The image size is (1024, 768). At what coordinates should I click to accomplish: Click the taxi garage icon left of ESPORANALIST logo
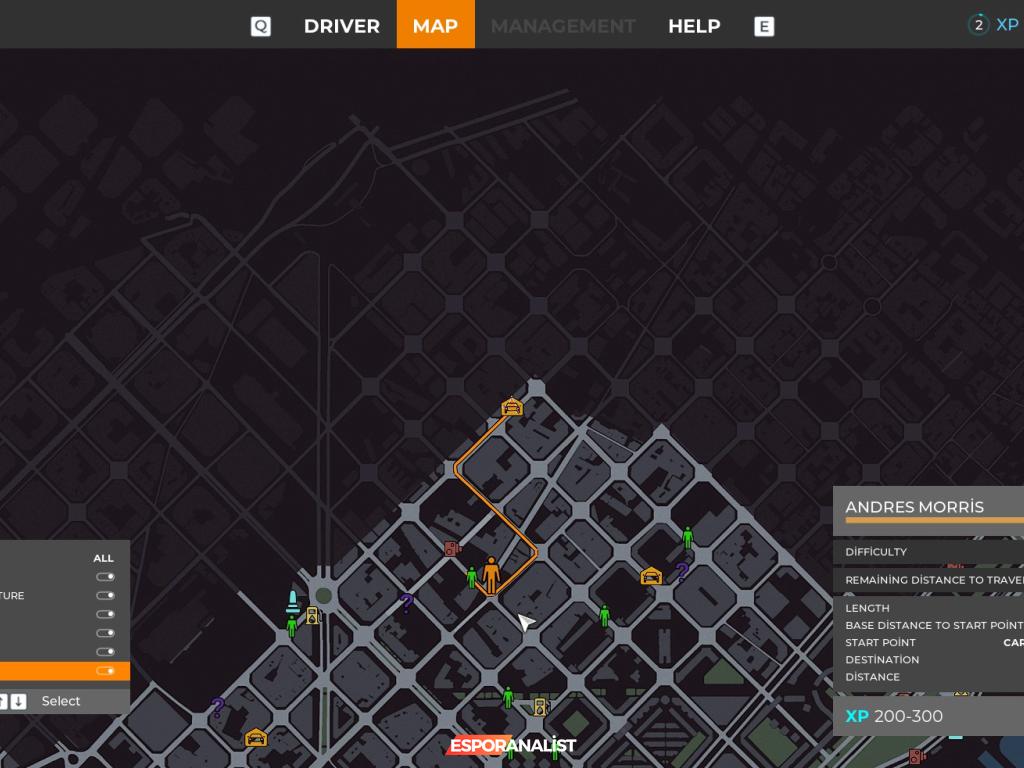[256, 738]
